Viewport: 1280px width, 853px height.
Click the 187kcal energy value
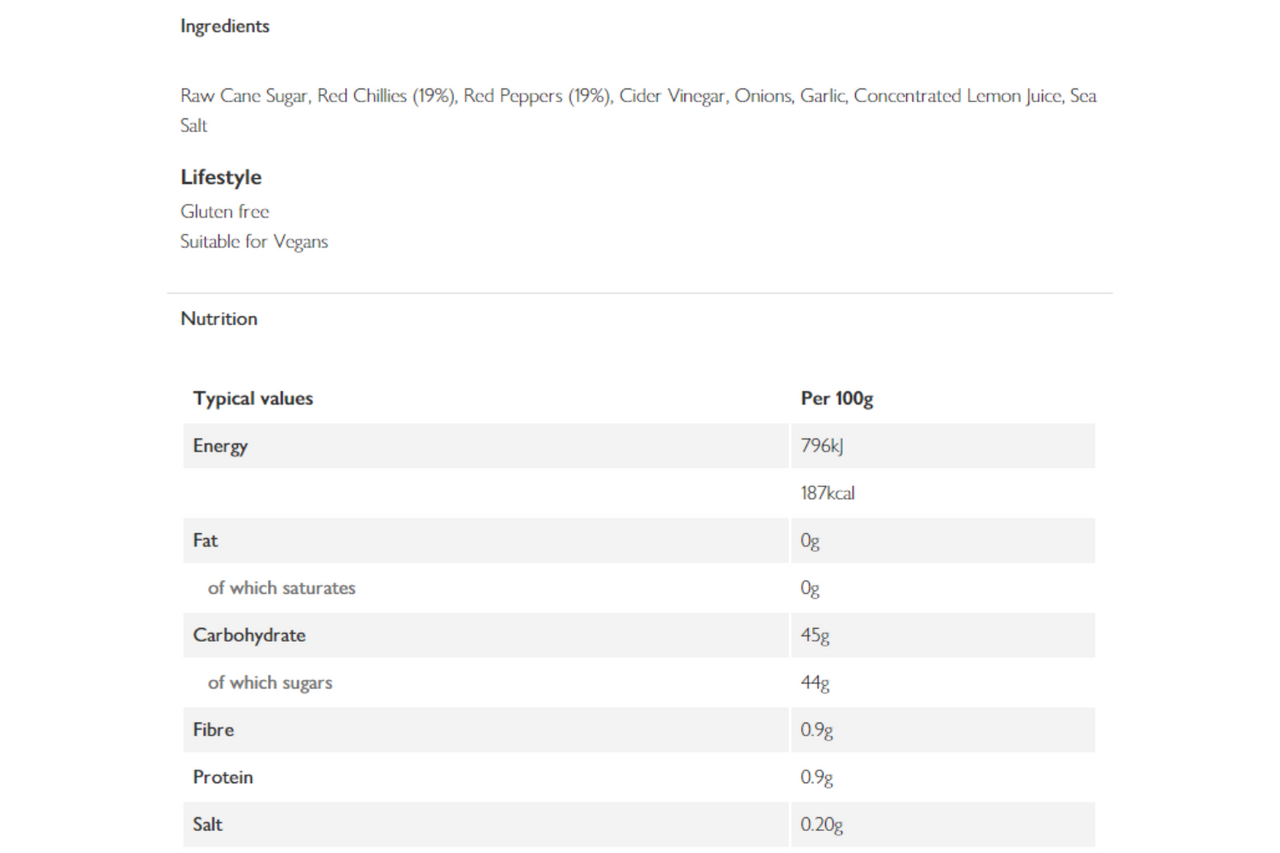828,493
